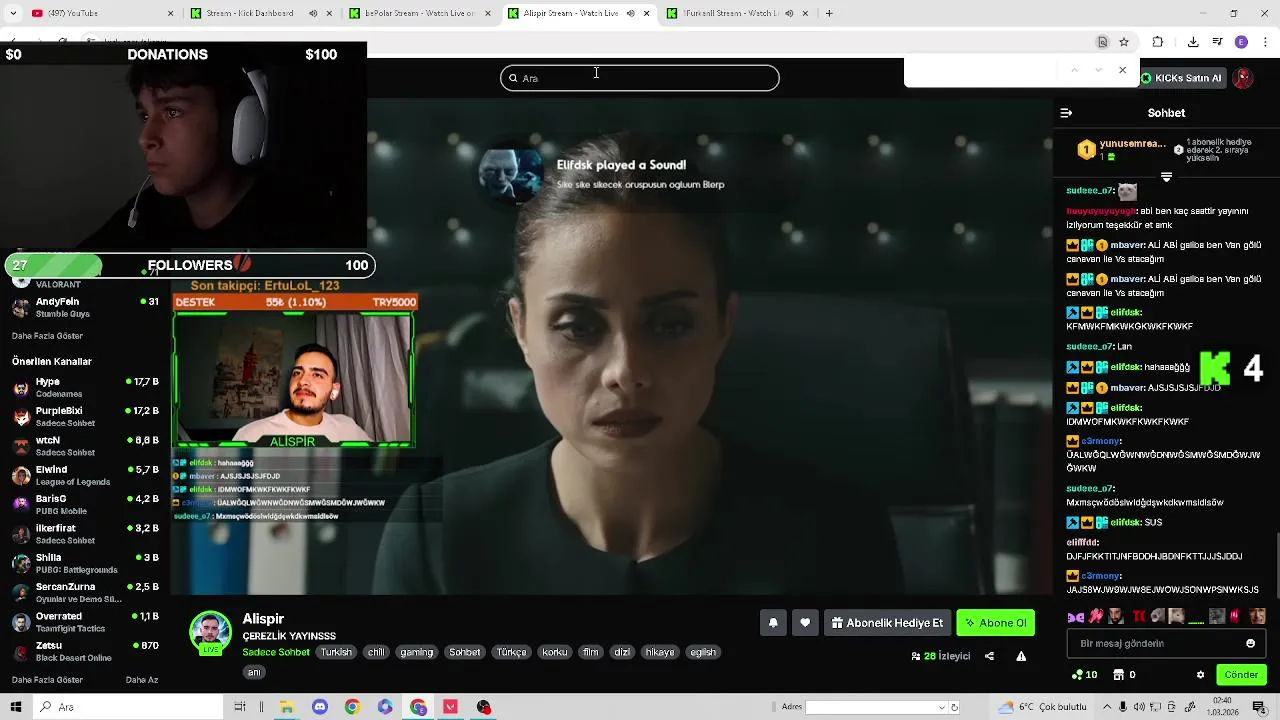This screenshot has height=720, width=1280.
Task: Open the browser Extensions puzzle icon
Action: point(1158,42)
